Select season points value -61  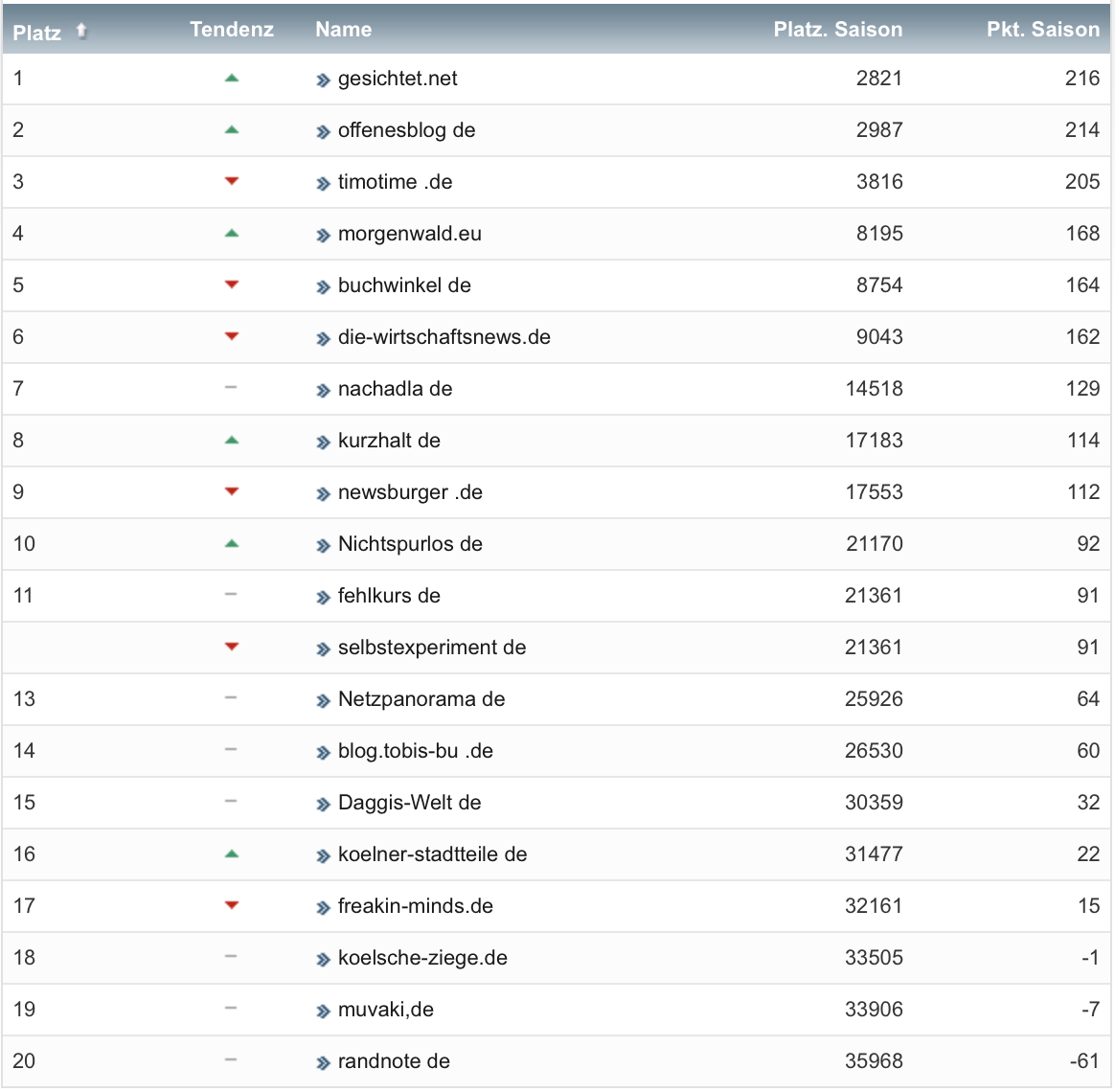tap(1084, 1061)
